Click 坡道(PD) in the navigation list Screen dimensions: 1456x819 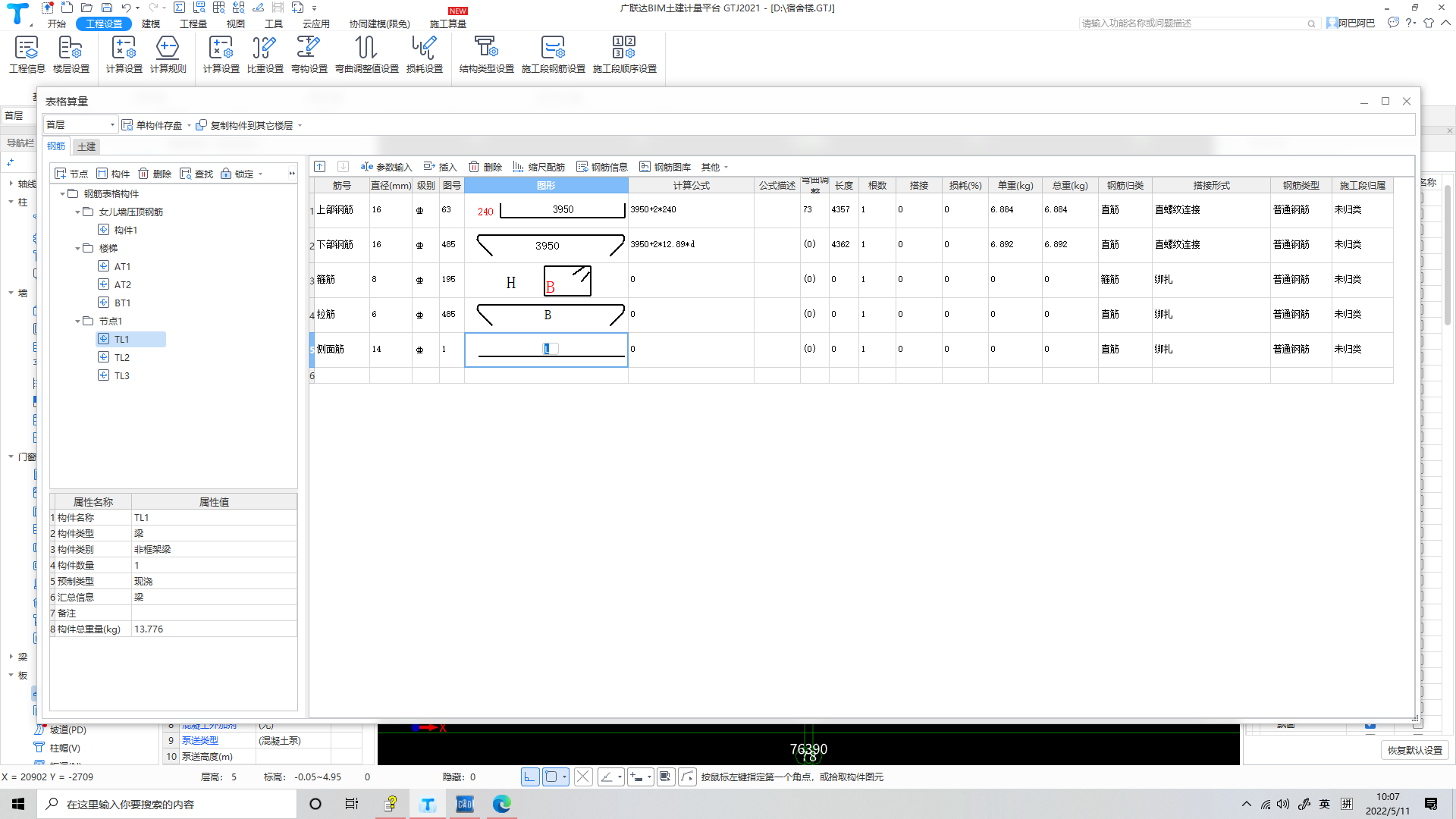[68, 730]
